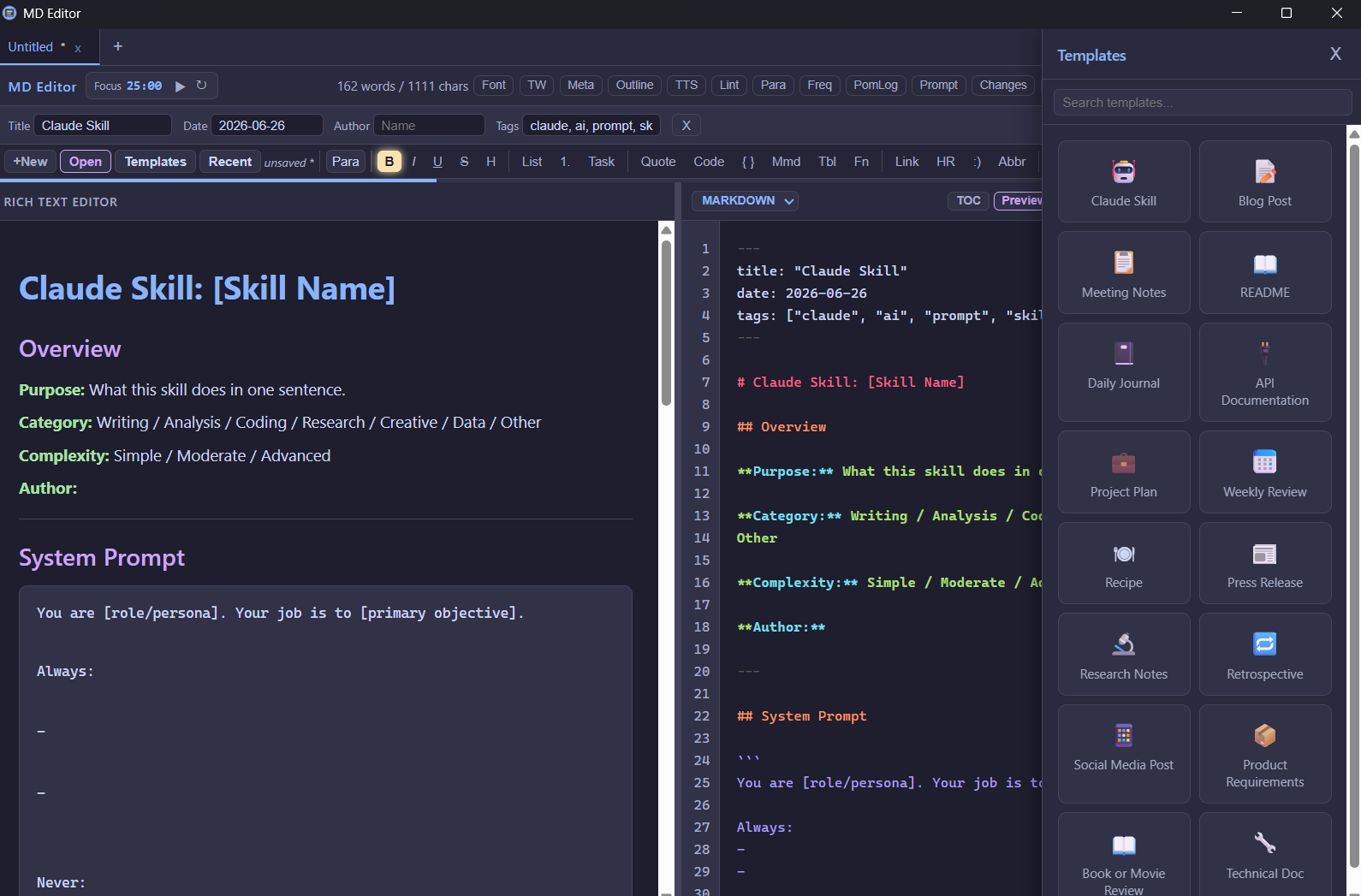
Task: Toggle bold formatting
Action: pyautogui.click(x=389, y=161)
